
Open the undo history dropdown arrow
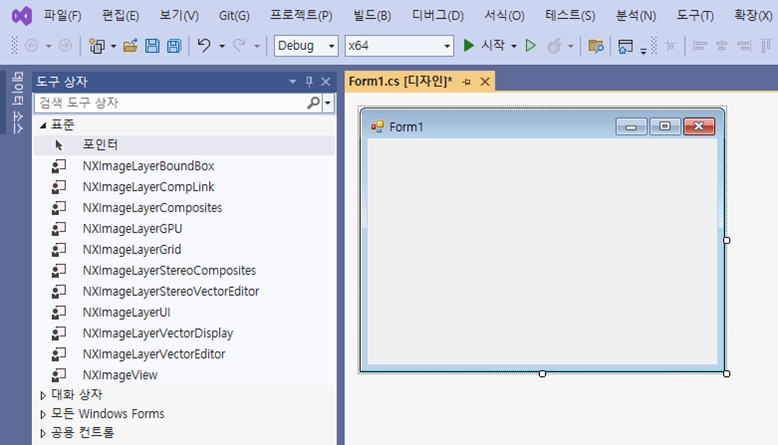click(x=222, y=46)
